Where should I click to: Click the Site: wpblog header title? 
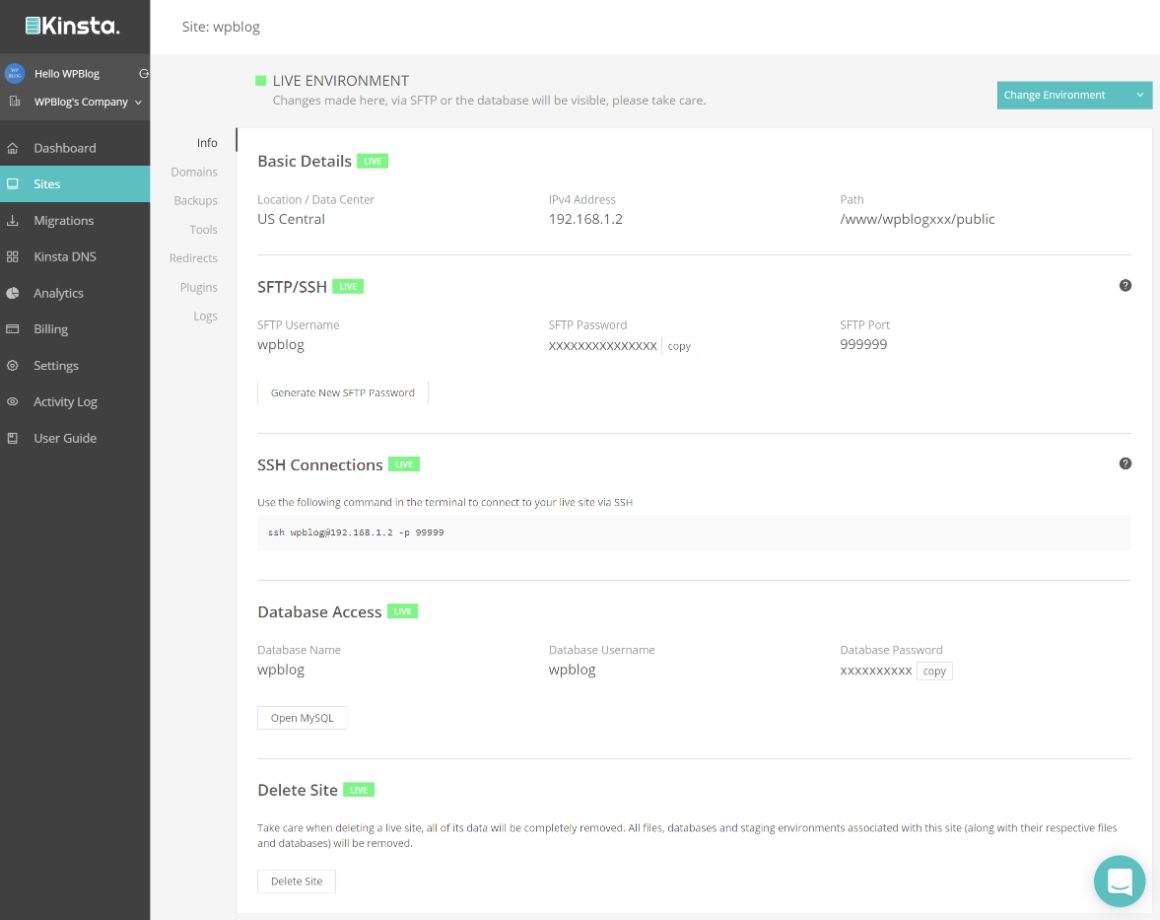coord(220,27)
